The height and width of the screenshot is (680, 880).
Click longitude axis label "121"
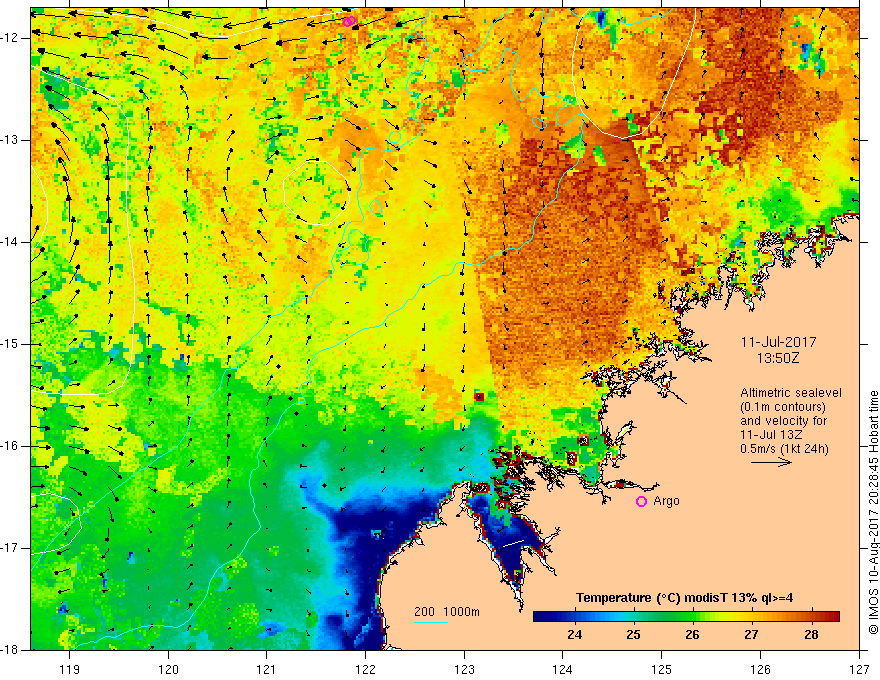click(x=267, y=669)
